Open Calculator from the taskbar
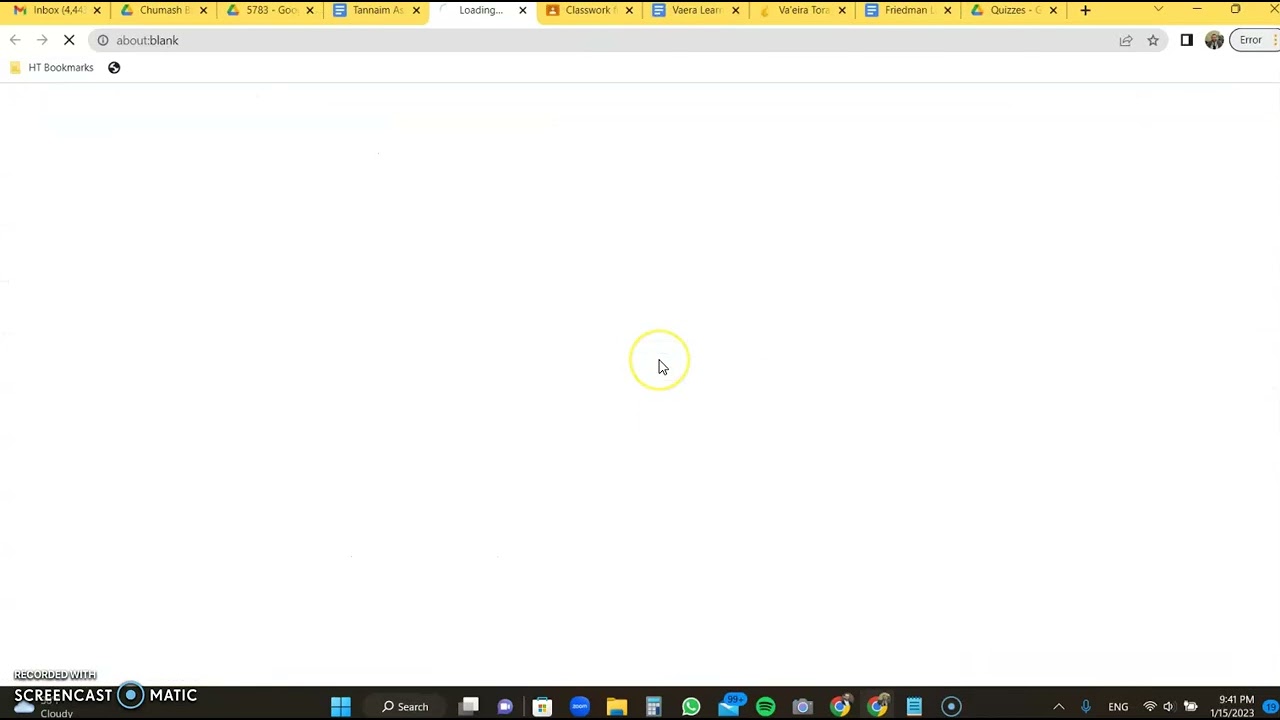The height and width of the screenshot is (720, 1280). (654, 707)
